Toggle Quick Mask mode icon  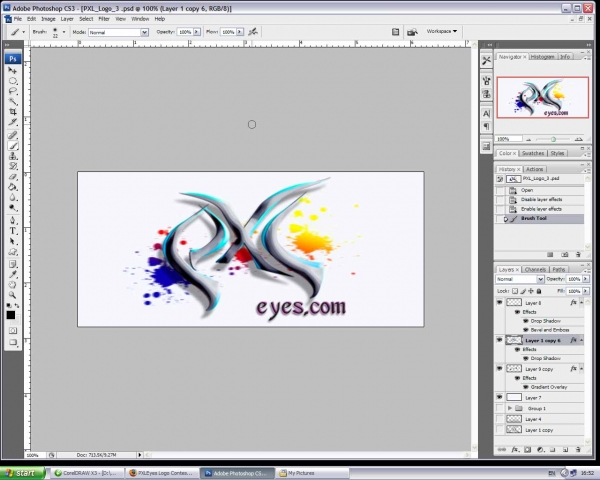point(13,330)
